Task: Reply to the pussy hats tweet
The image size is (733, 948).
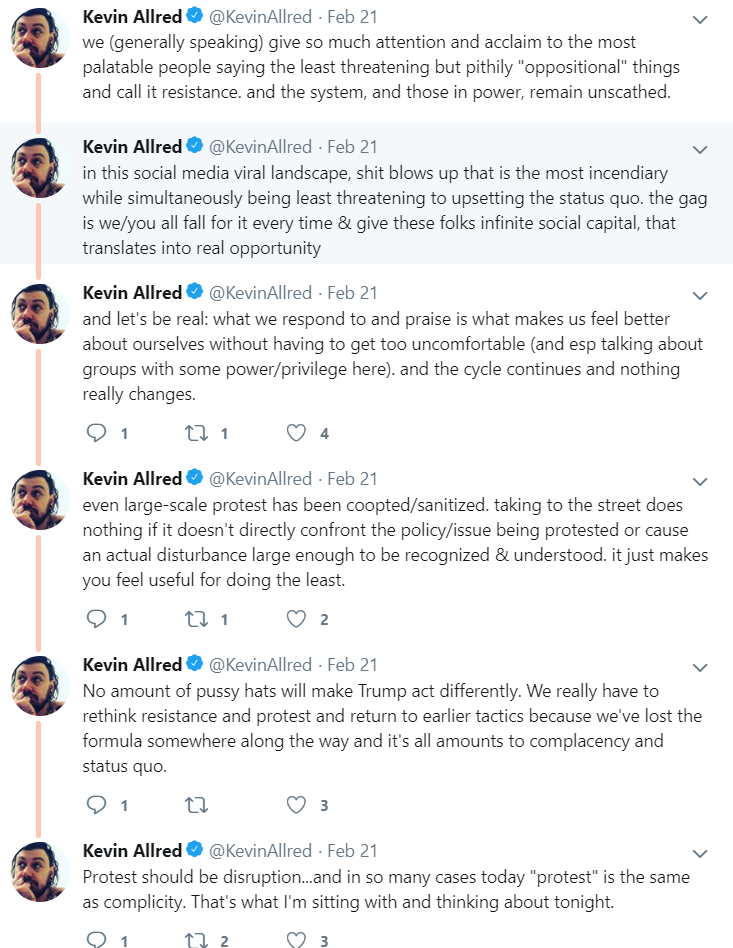Action: click(97, 805)
